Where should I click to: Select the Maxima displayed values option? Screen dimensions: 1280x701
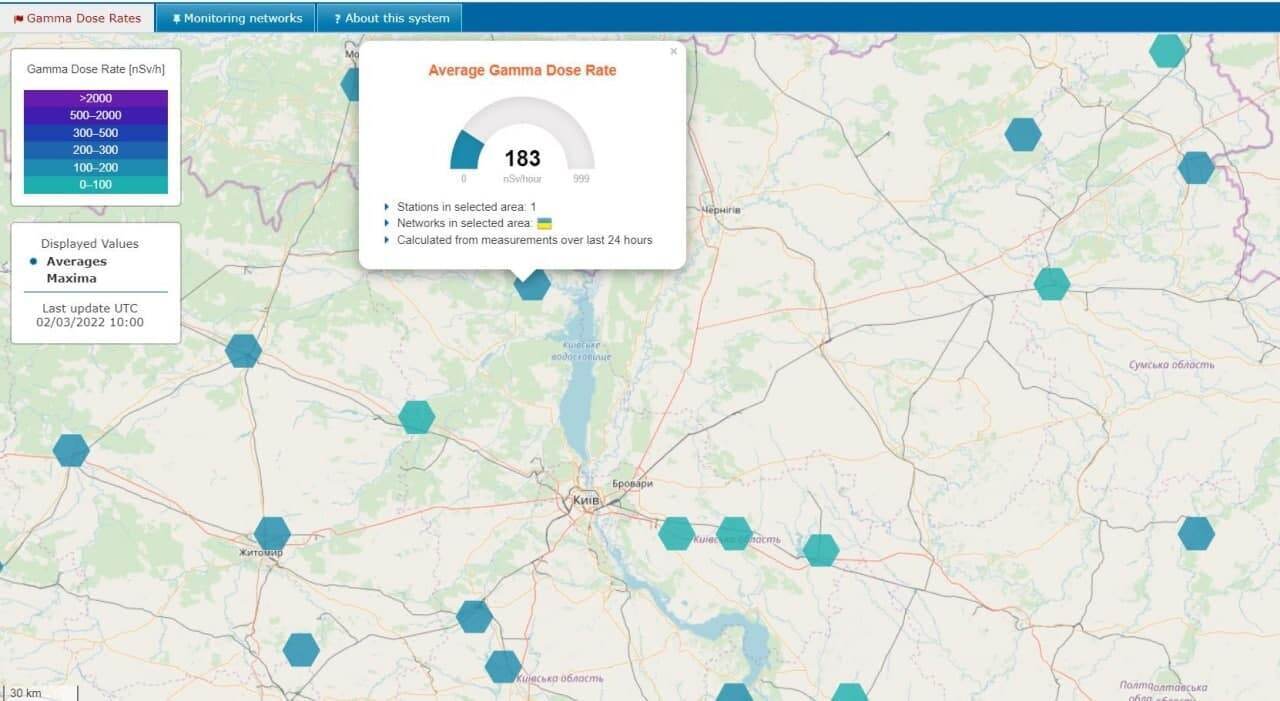(x=71, y=278)
